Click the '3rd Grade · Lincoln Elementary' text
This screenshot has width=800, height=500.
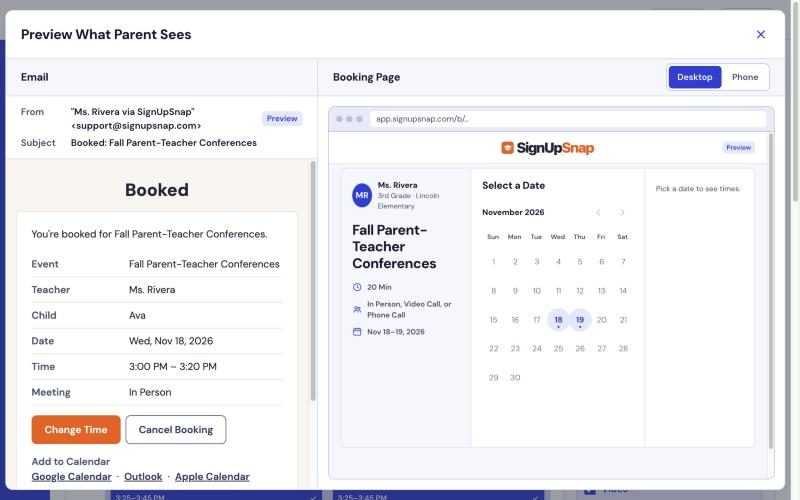[408, 201]
